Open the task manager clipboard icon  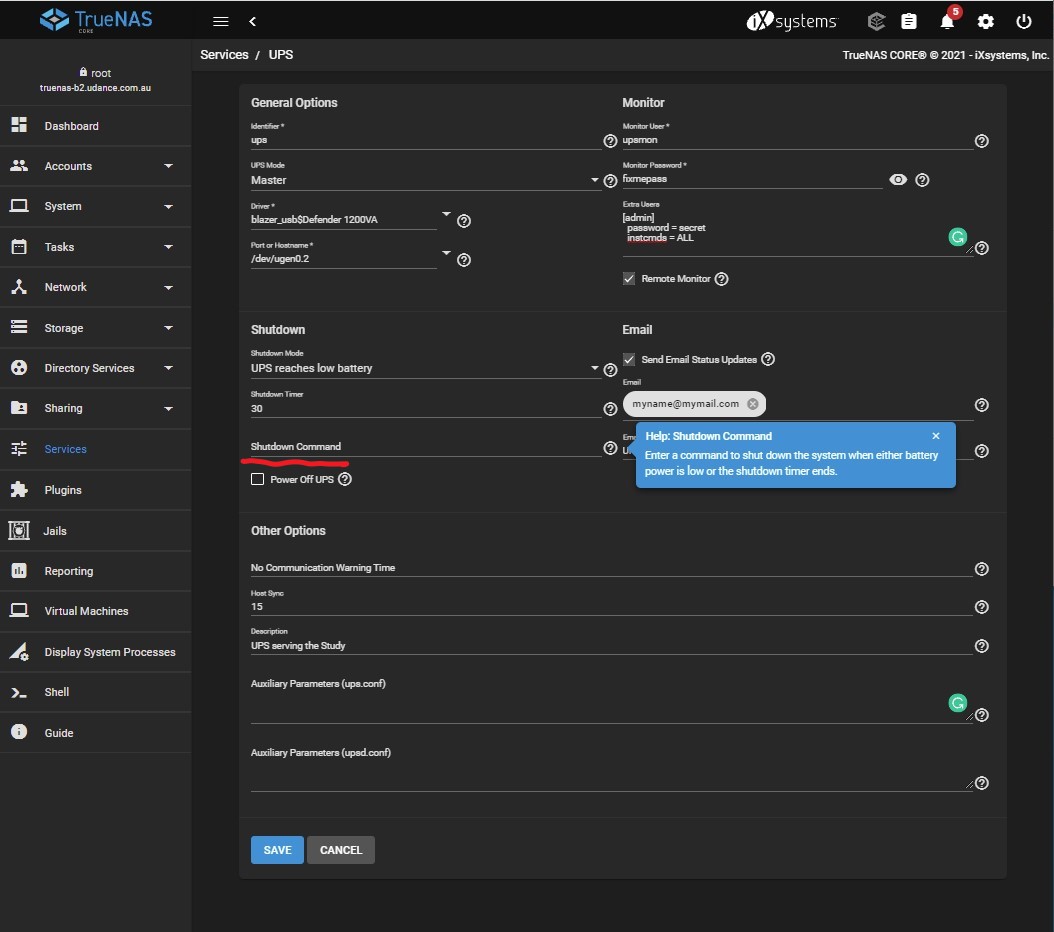click(x=908, y=21)
